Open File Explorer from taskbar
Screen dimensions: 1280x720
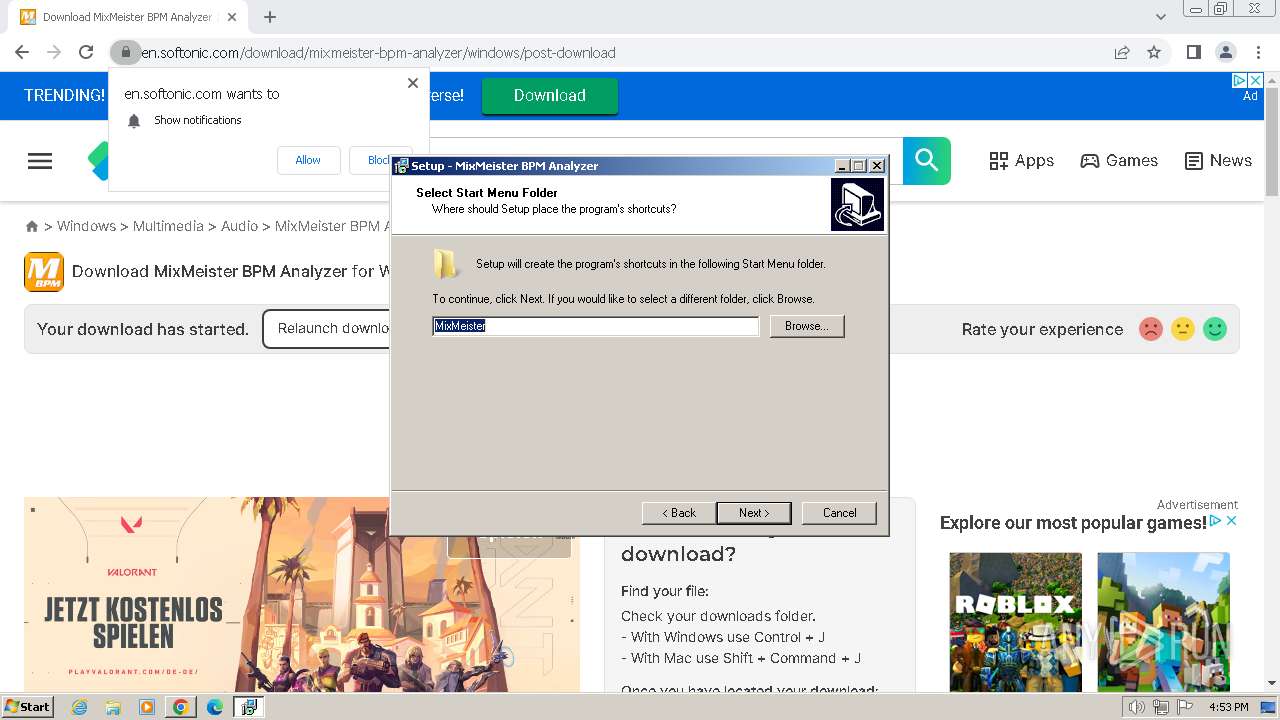pyautogui.click(x=113, y=707)
